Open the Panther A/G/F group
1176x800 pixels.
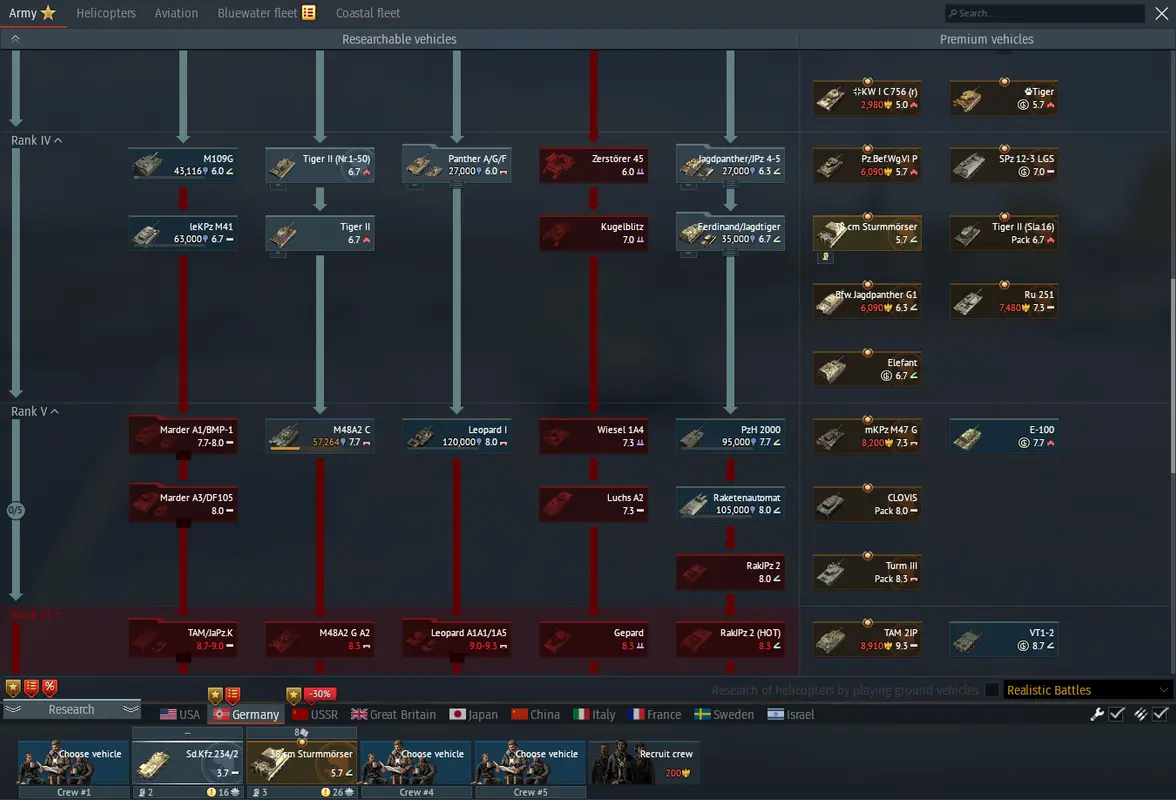pos(457,165)
